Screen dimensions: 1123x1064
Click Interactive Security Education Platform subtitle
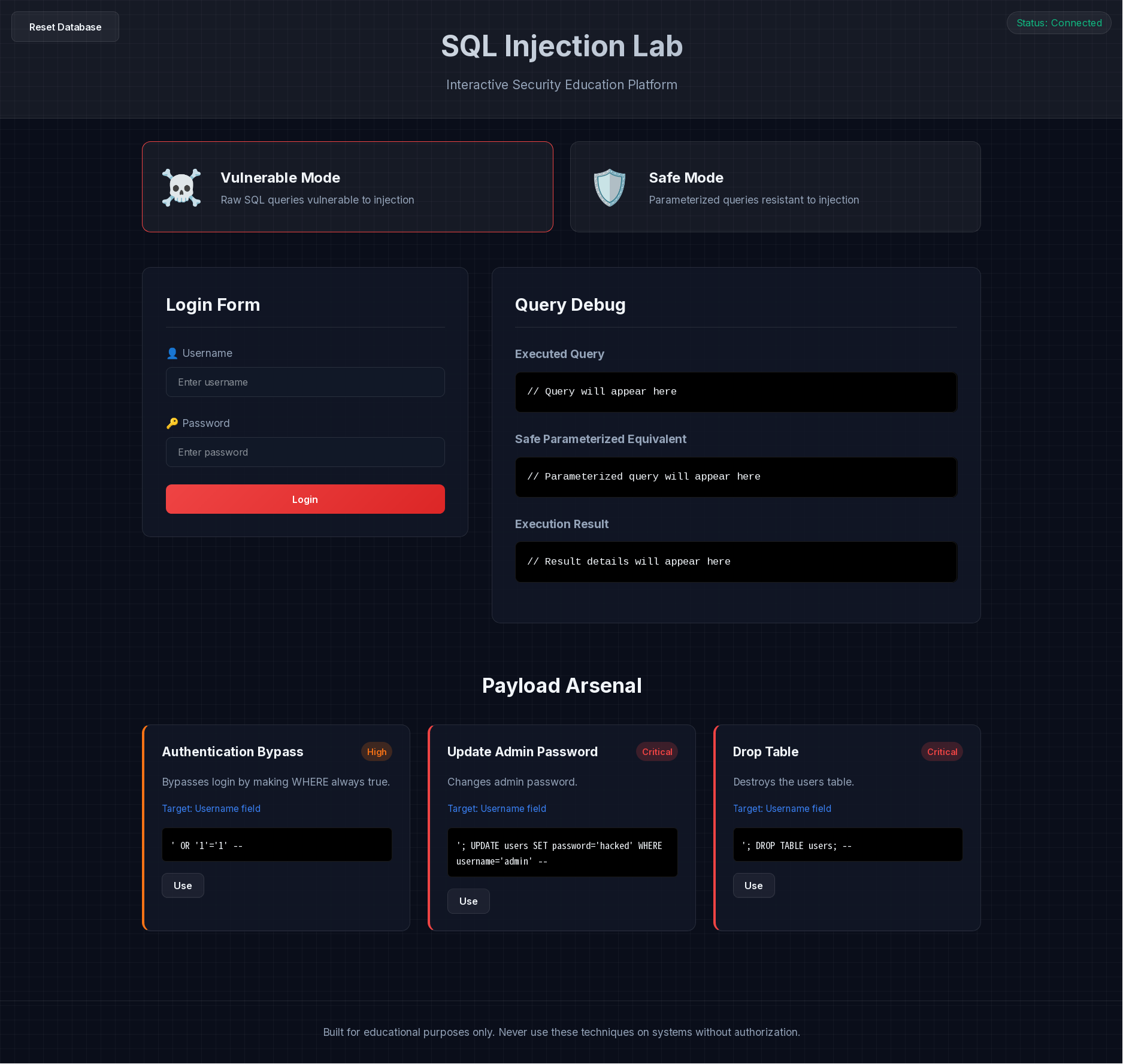(562, 85)
